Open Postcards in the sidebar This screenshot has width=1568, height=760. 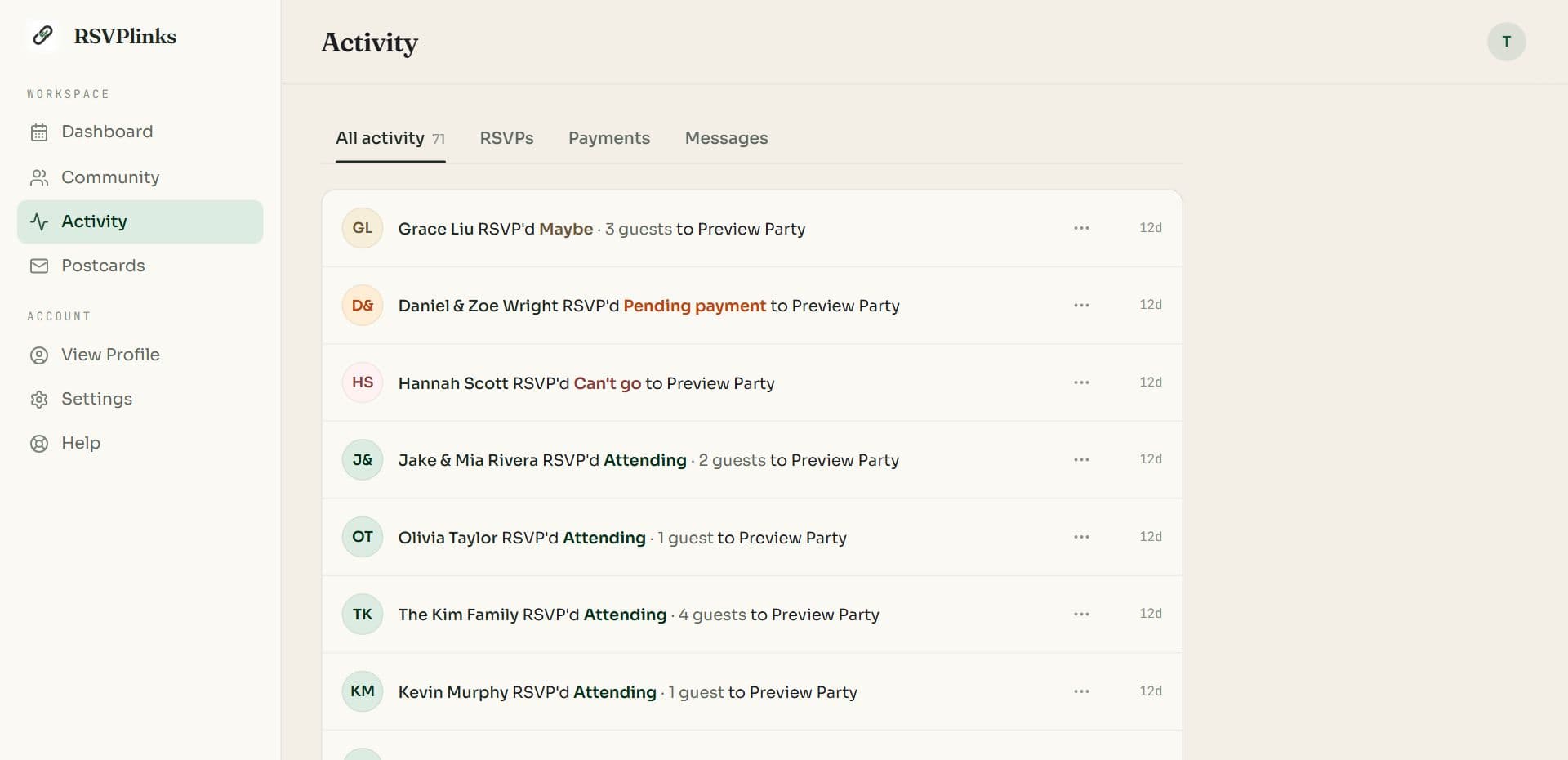tap(140, 266)
